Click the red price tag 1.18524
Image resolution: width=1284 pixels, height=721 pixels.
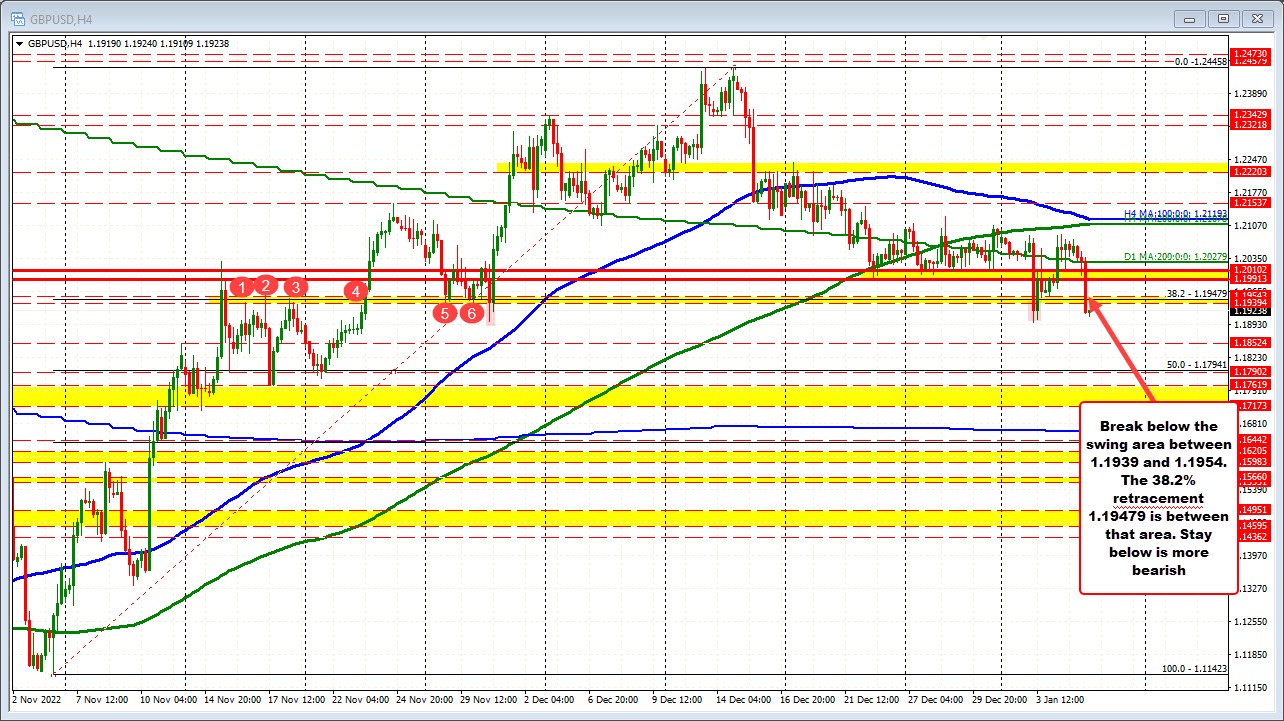tap(1251, 342)
